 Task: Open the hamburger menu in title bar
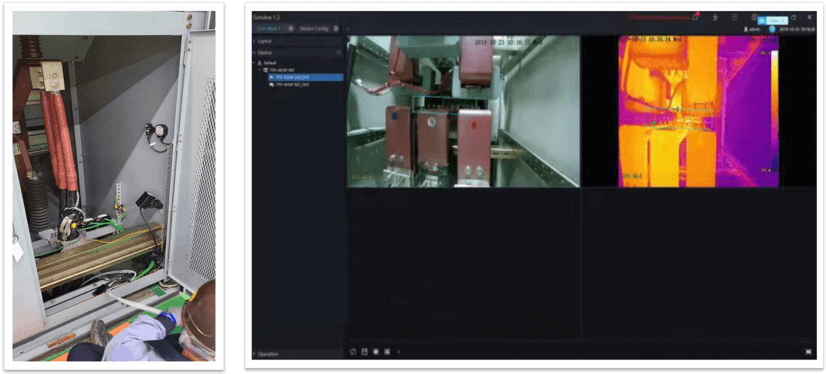click(735, 17)
